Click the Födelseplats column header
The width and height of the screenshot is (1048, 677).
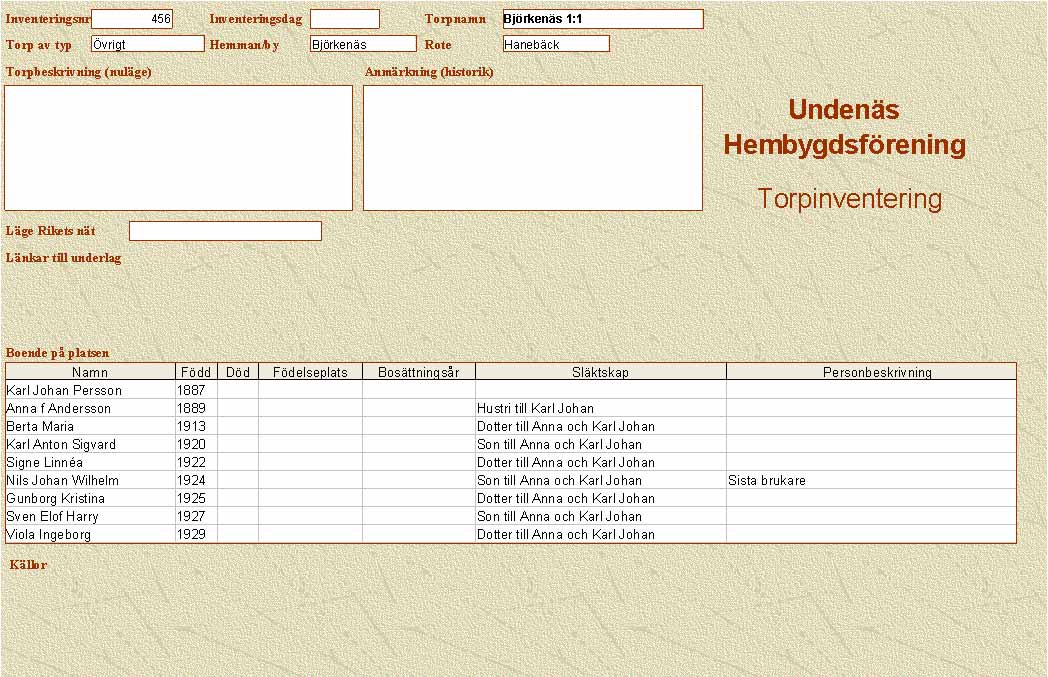(x=310, y=372)
